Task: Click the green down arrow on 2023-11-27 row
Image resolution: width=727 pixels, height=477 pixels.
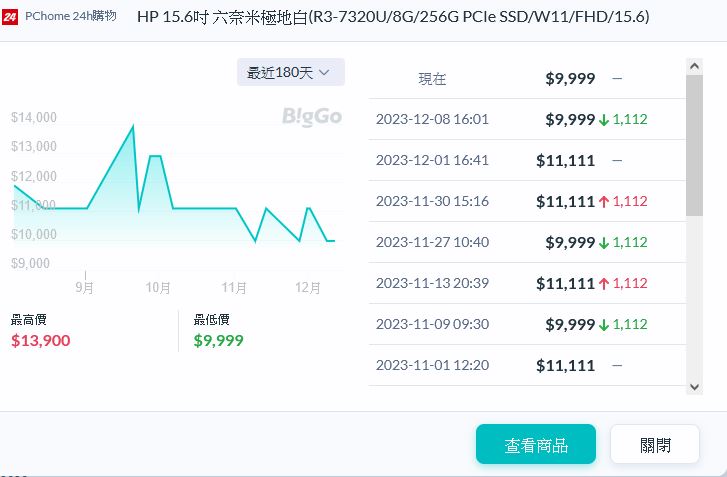Action: (x=604, y=243)
